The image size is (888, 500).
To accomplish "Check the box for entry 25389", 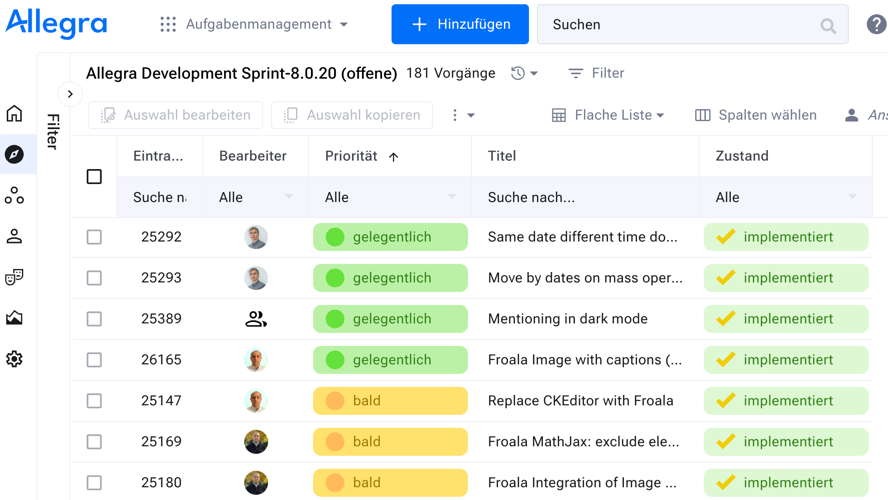I will click(x=94, y=319).
